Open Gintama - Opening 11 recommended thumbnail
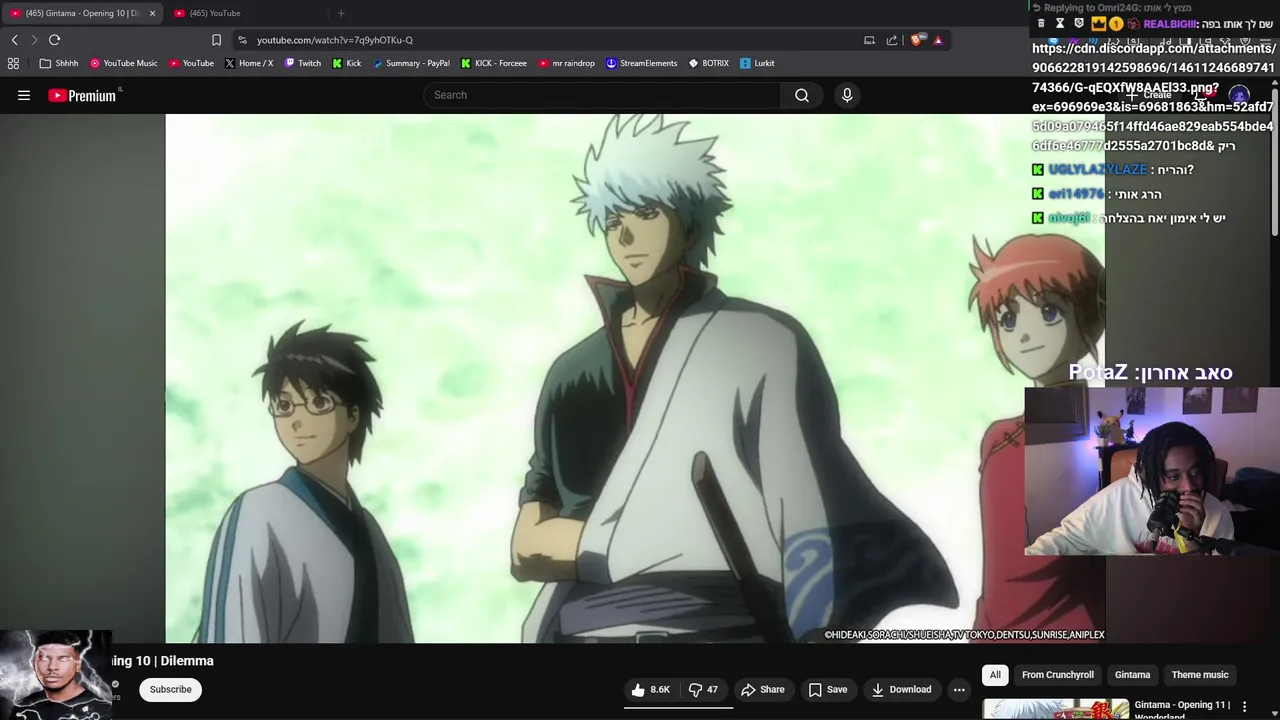The width and height of the screenshot is (1280, 720). 1056,709
